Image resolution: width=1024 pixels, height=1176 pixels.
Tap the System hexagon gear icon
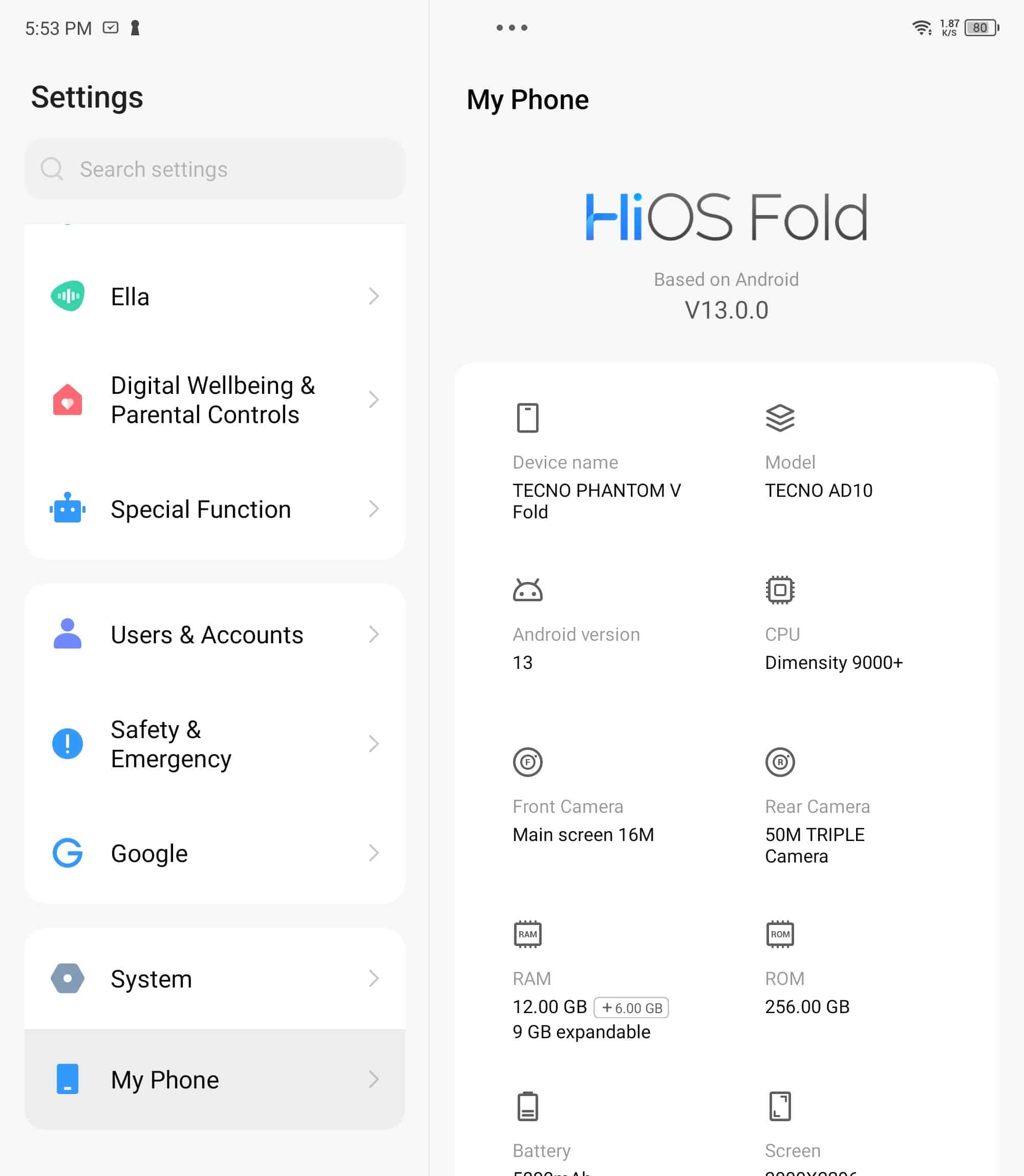coord(68,978)
